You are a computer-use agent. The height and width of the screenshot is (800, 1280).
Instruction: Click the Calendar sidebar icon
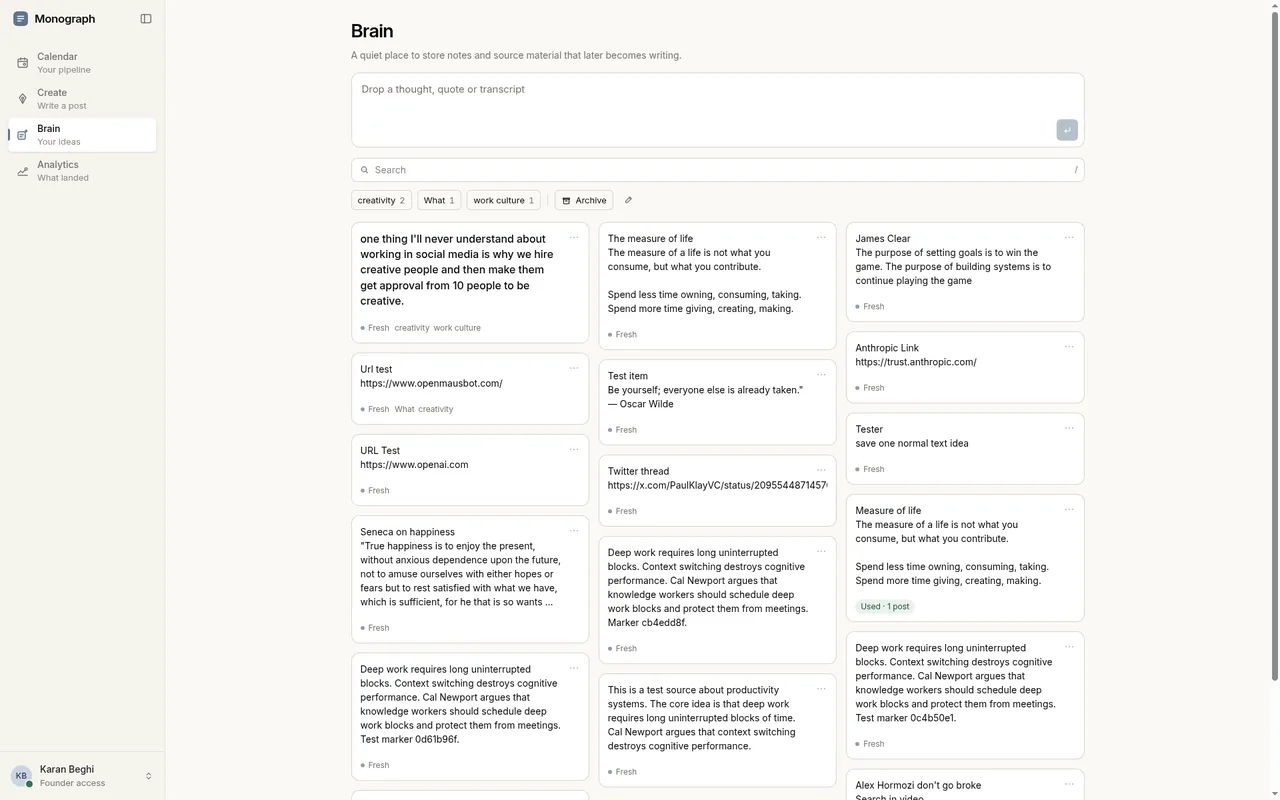pos(23,63)
